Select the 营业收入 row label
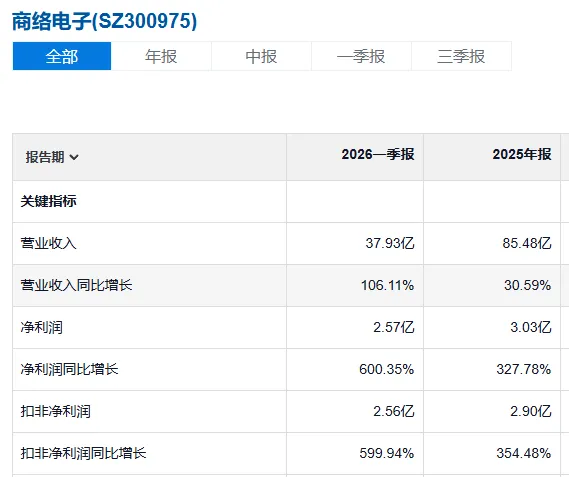Viewport: 569px width, 477px height. pos(49,243)
